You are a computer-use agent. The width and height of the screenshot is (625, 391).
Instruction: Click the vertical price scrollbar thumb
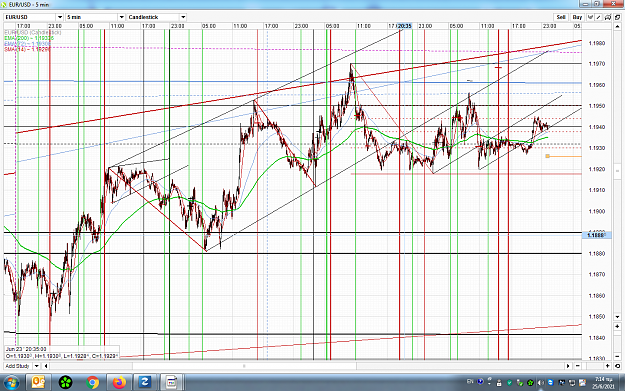[617, 171]
